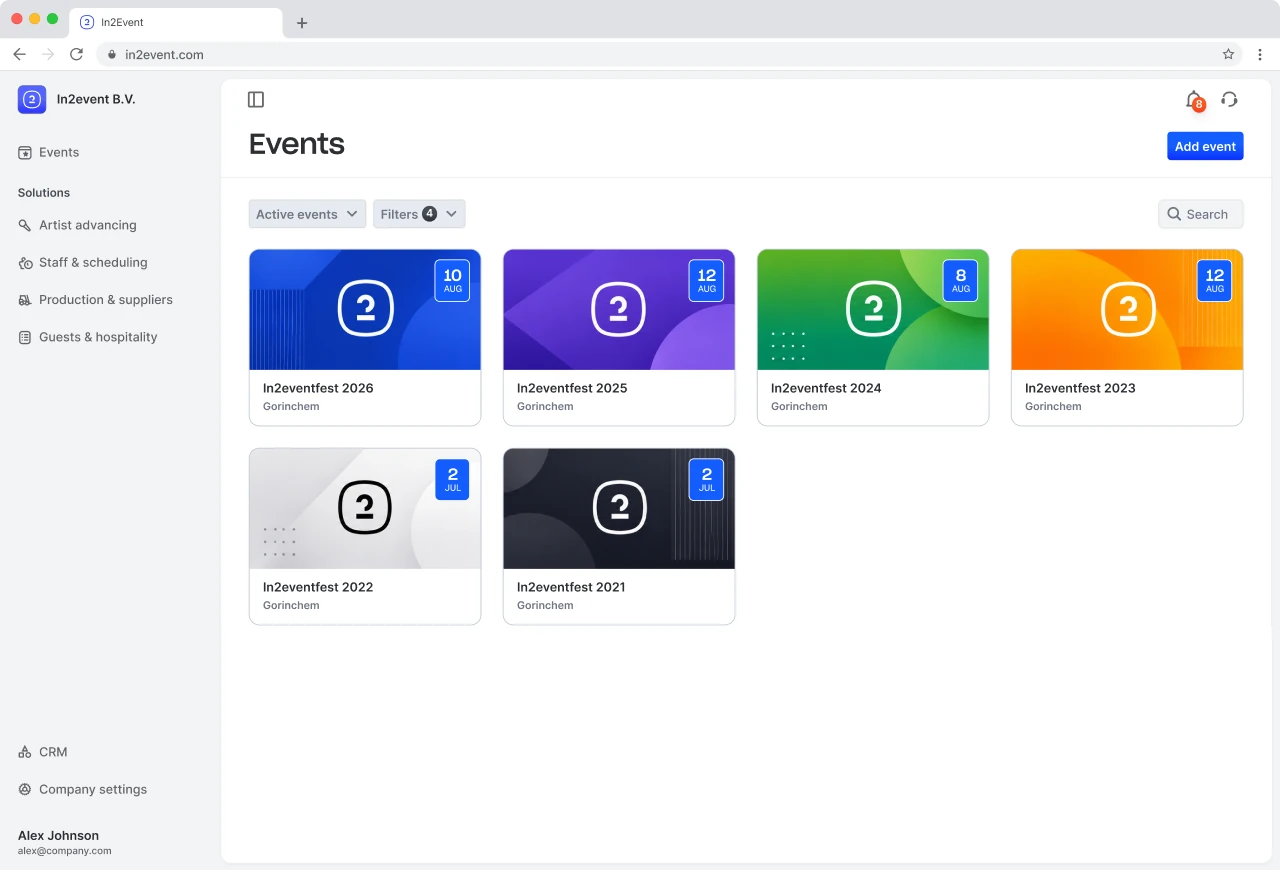This screenshot has width=1280, height=870.
Task: Open the In2eventfest 2024 thumbnail
Action: click(x=873, y=310)
